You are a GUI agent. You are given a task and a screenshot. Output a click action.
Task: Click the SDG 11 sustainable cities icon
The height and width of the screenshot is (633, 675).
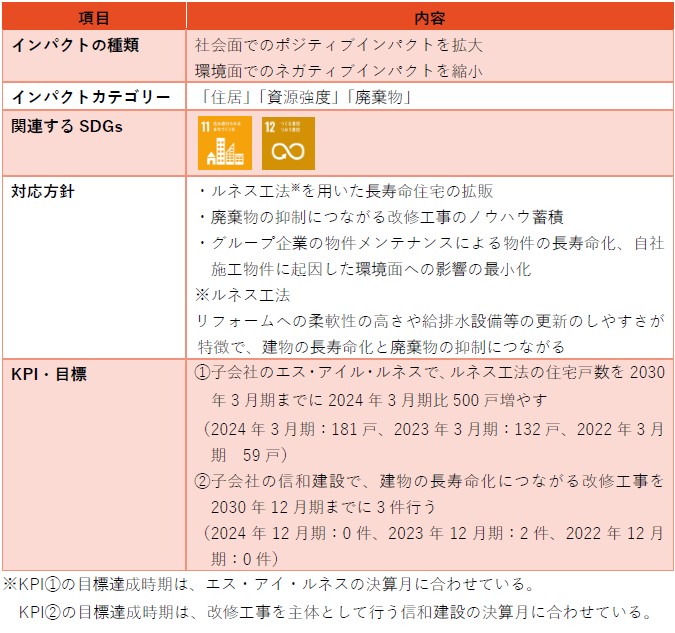[224, 144]
